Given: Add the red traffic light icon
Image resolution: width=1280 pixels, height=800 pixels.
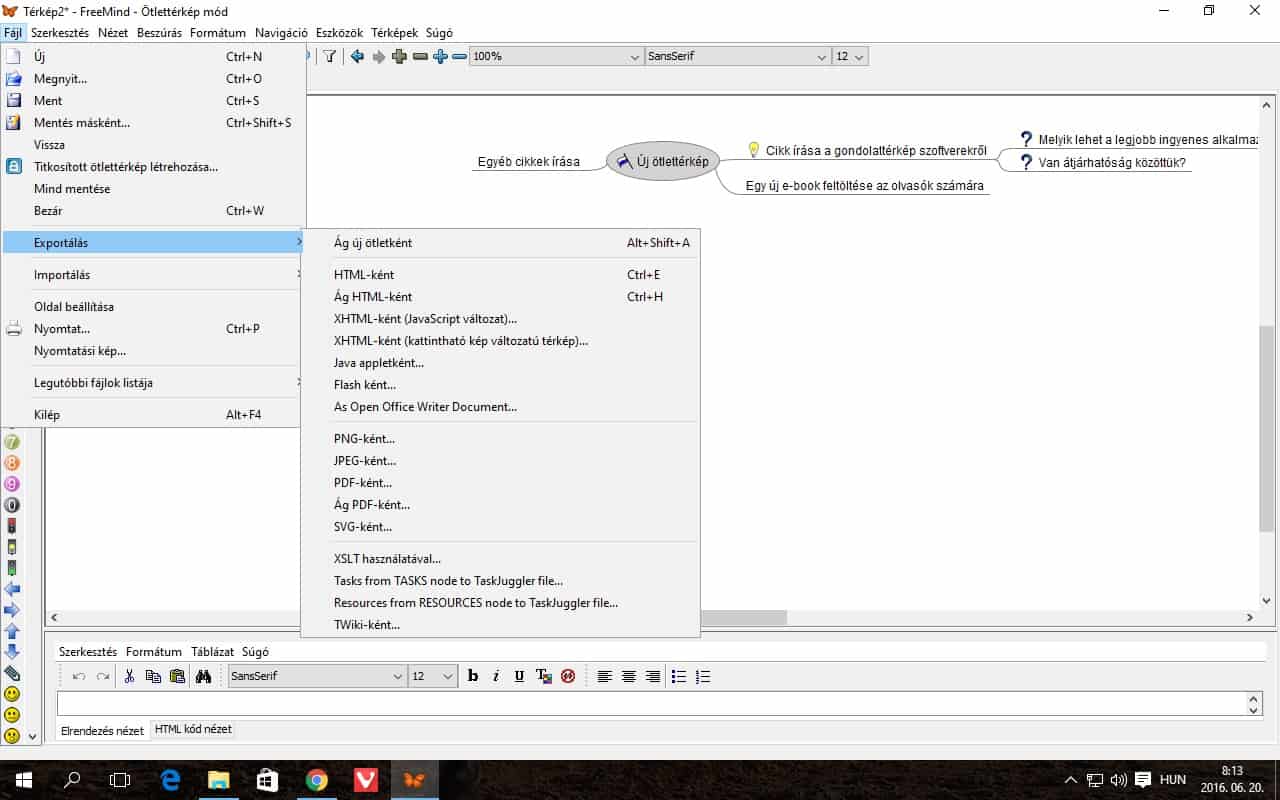Looking at the screenshot, I should [12, 526].
